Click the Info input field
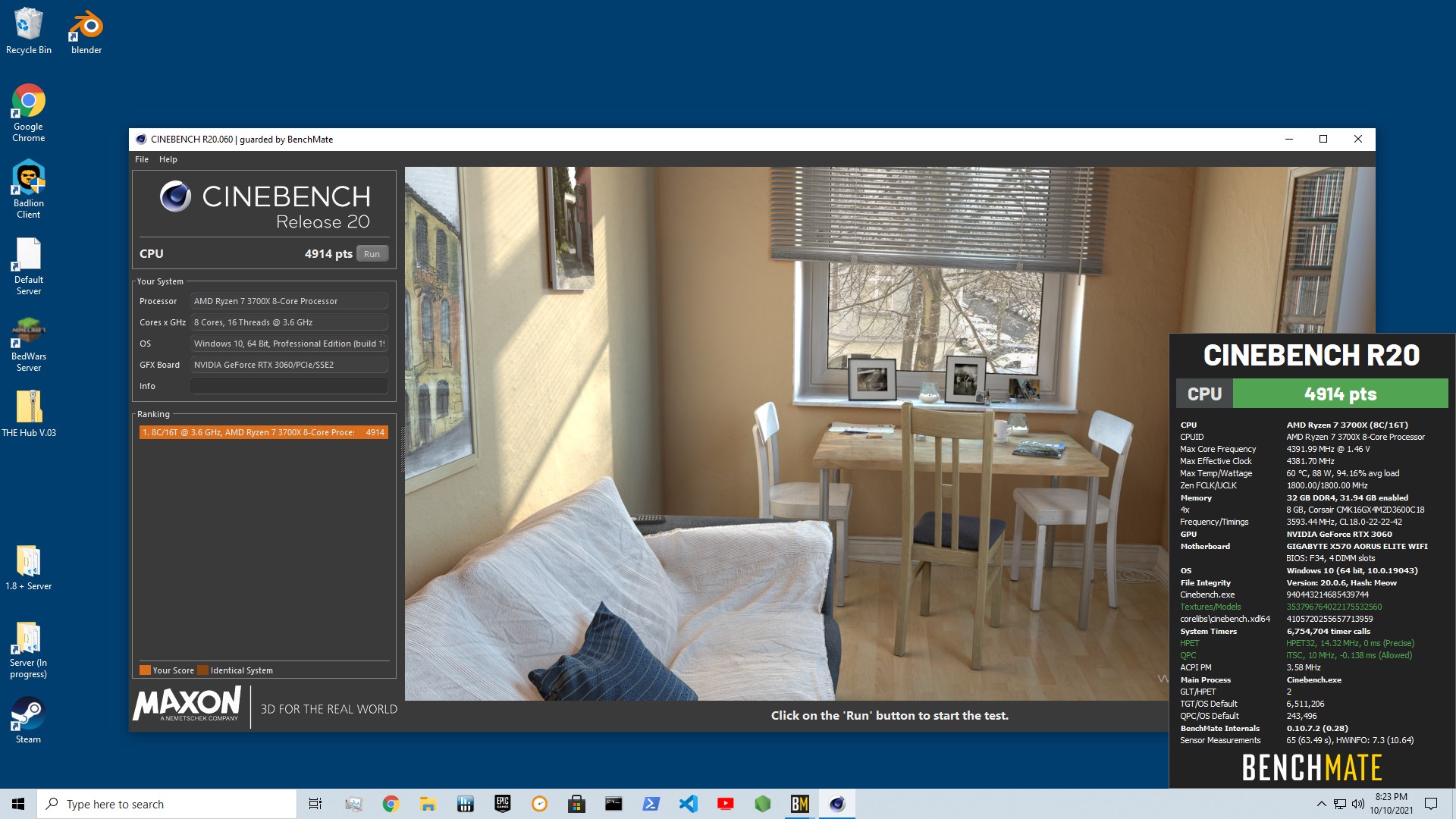The image size is (1456, 819). pyautogui.click(x=289, y=386)
